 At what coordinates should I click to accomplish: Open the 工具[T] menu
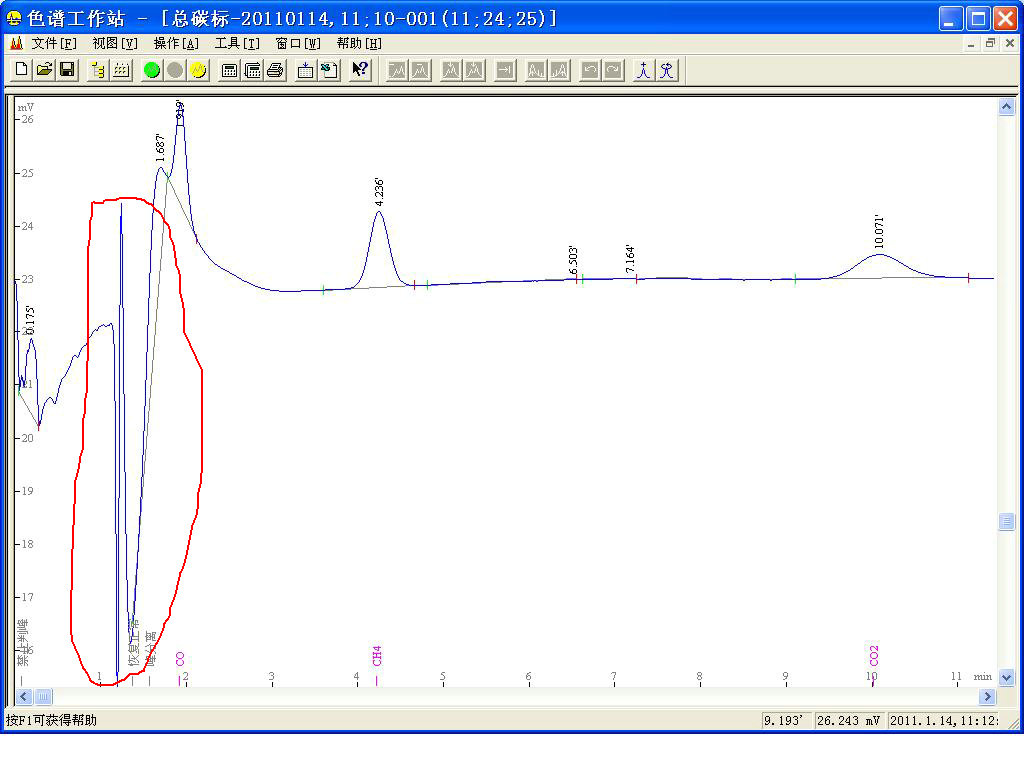(x=237, y=43)
